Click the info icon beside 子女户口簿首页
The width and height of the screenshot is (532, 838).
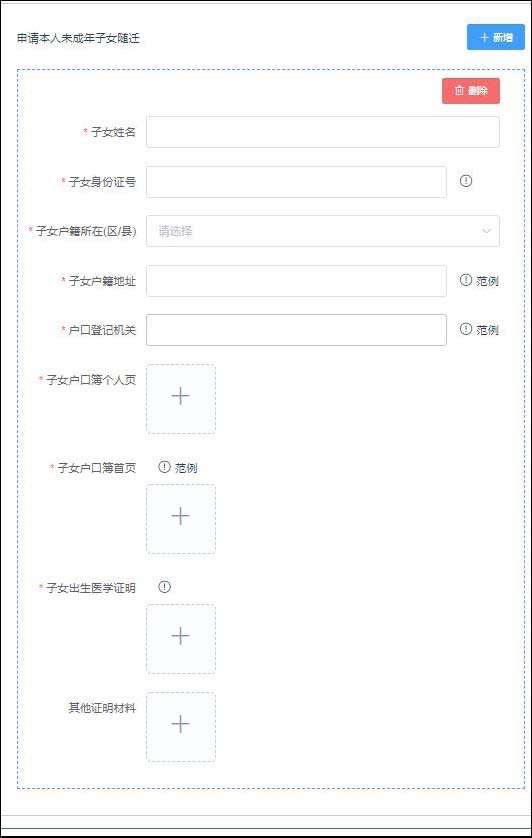coord(164,467)
